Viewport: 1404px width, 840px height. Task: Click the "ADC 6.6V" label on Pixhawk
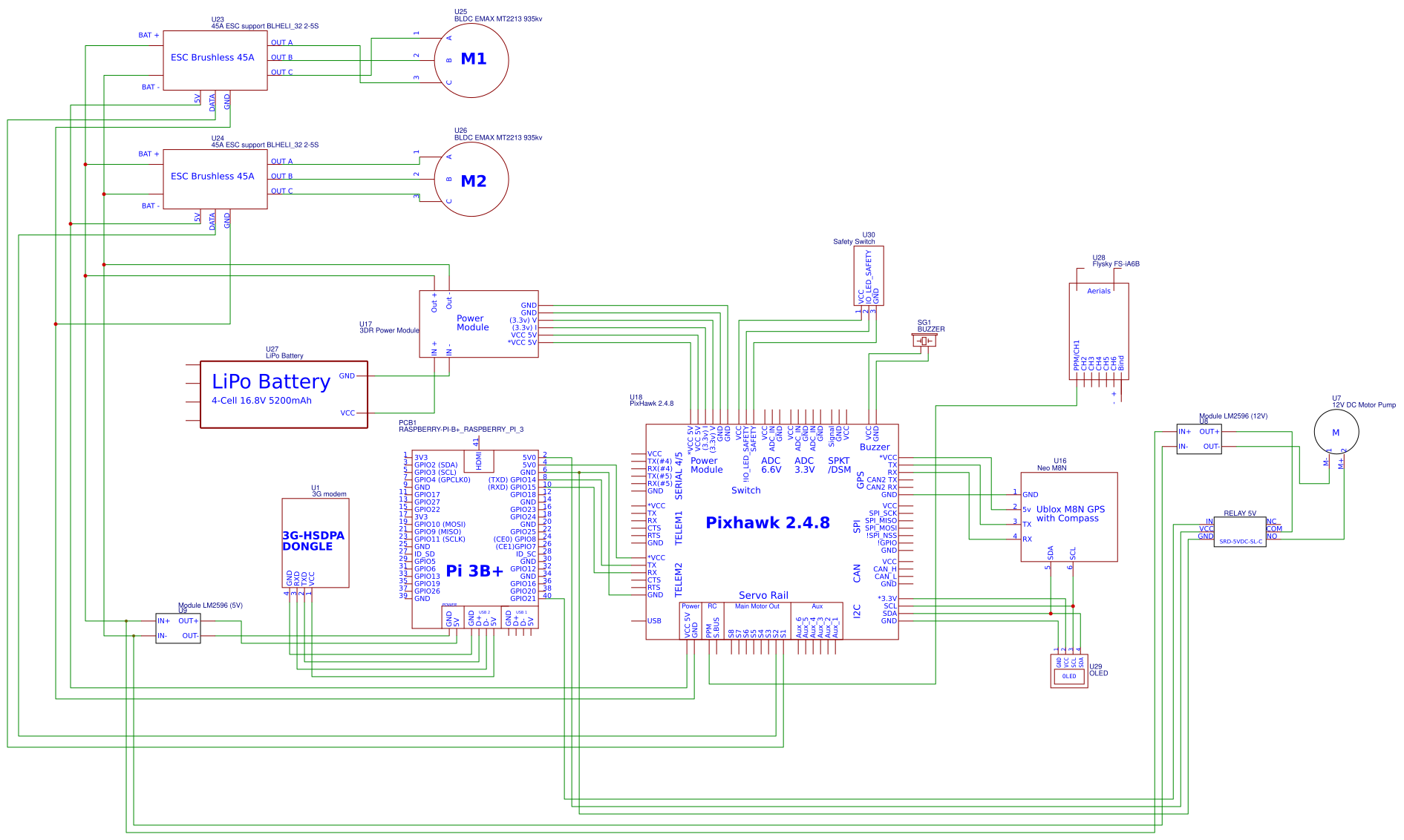tap(771, 465)
